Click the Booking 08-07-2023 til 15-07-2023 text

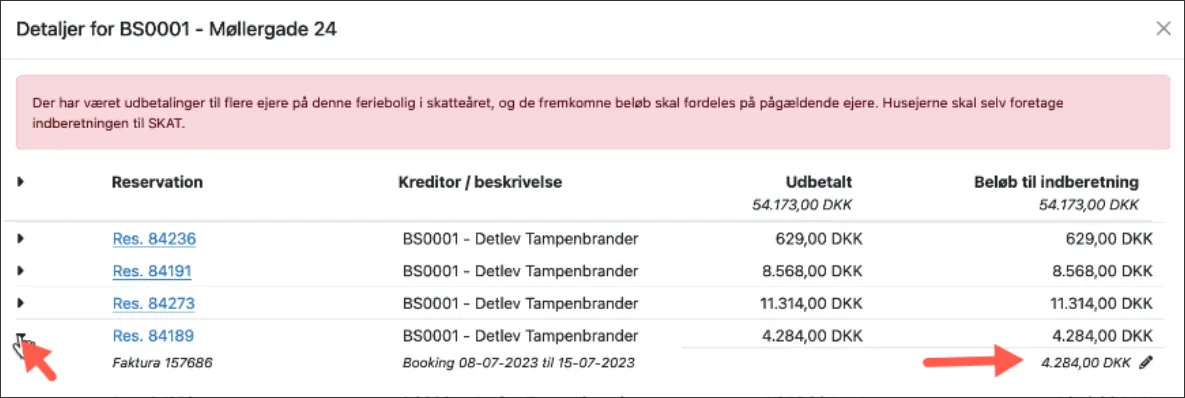pyautogui.click(x=518, y=363)
